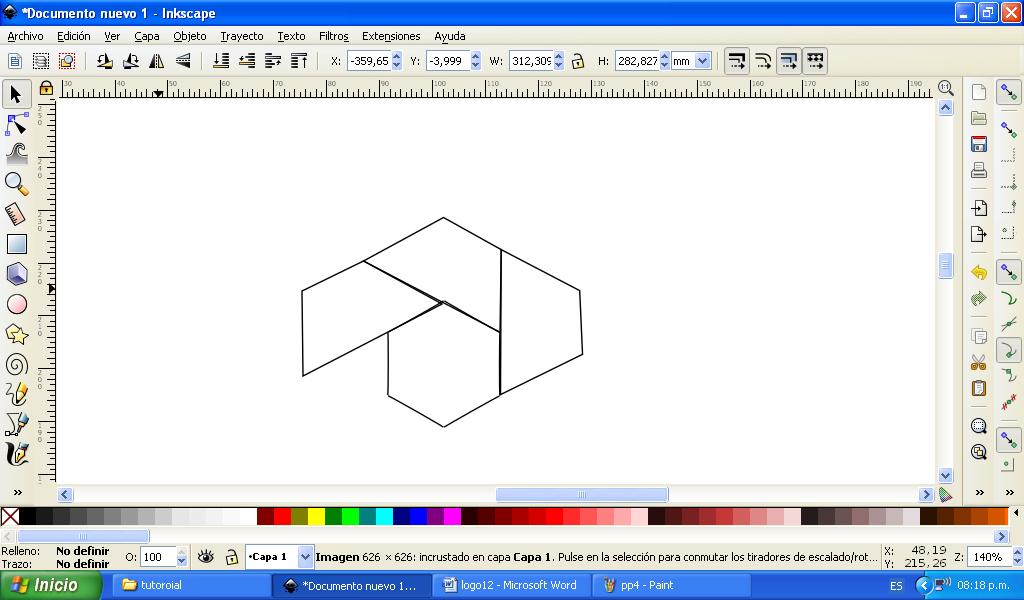Image resolution: width=1024 pixels, height=600 pixels.
Task: Increase the W width spinner
Action: tap(558, 57)
